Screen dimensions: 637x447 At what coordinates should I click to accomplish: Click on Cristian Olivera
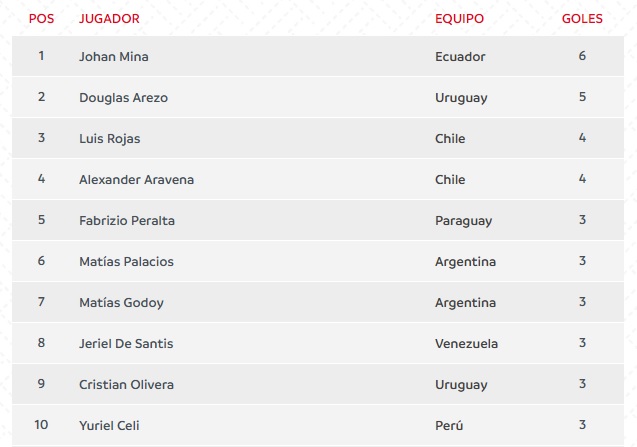125,385
